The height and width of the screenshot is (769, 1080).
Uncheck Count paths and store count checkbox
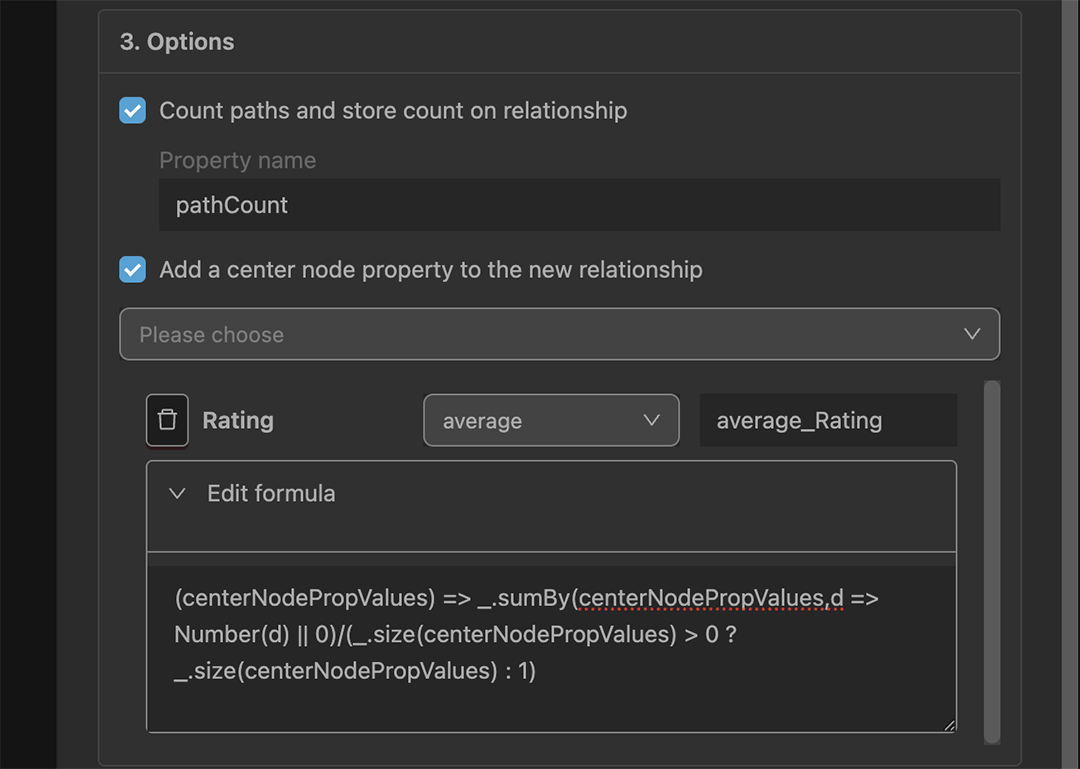tap(133, 110)
